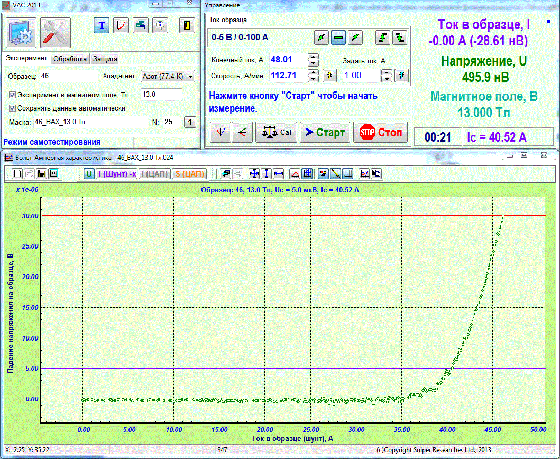
Task: Click the new blank page icon in chart toolbar
Action: pyautogui.click(x=16, y=174)
